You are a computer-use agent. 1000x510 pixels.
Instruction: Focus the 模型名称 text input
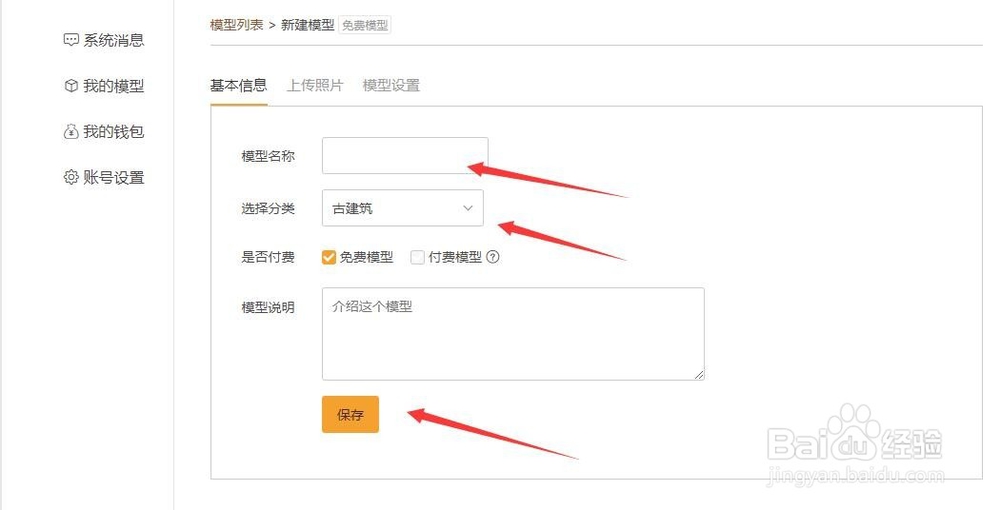click(x=404, y=155)
